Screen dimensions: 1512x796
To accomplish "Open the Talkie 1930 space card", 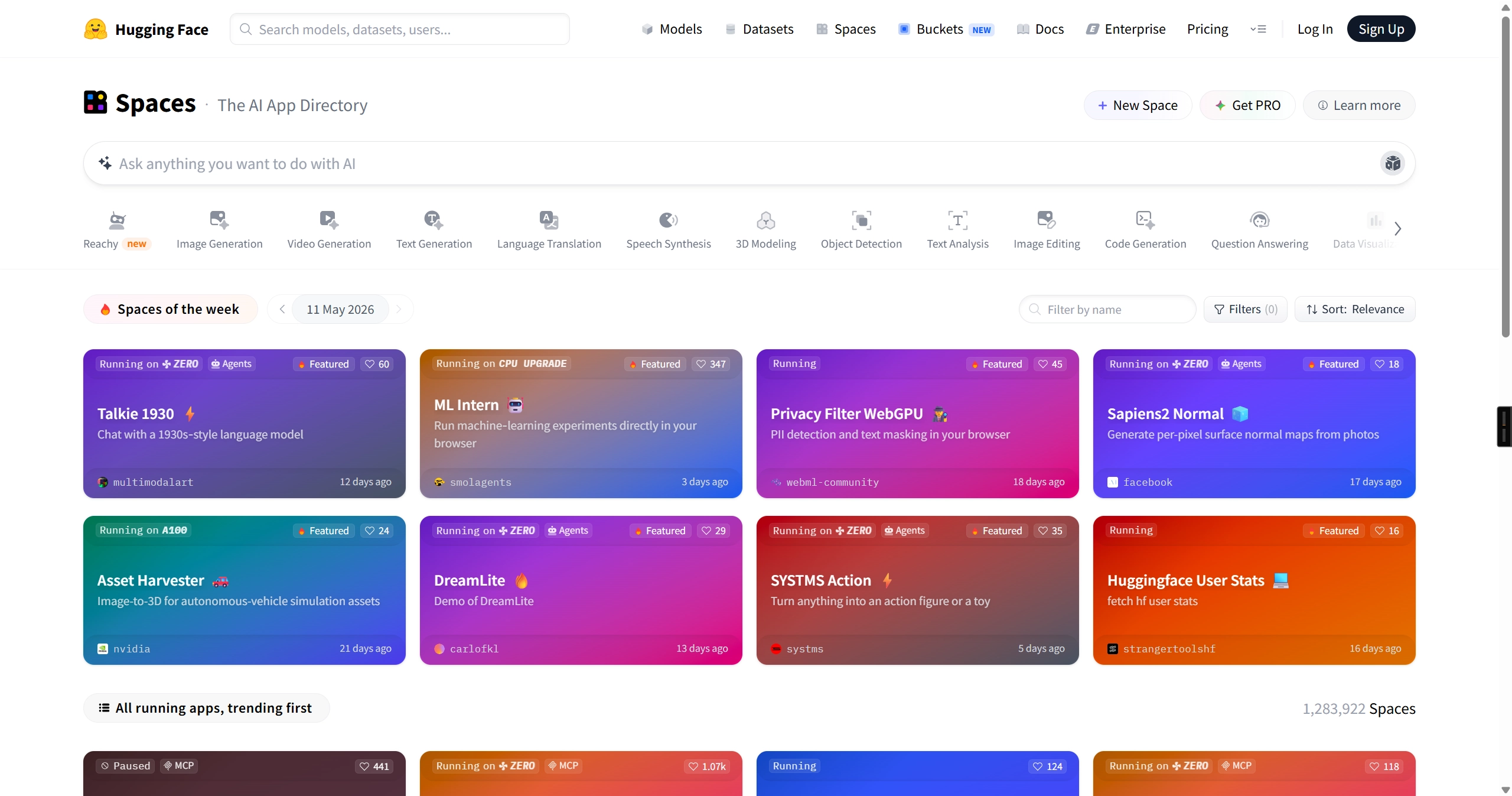I will coord(245,424).
